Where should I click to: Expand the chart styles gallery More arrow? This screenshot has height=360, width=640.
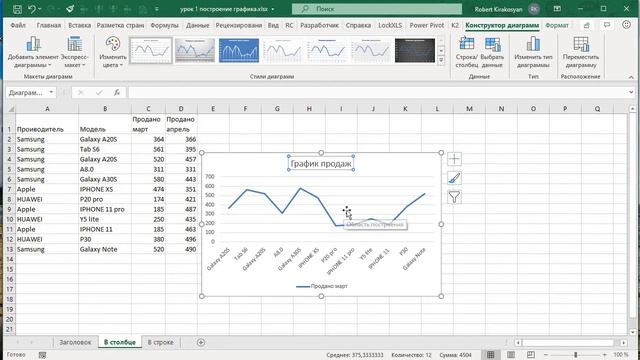coord(441,60)
